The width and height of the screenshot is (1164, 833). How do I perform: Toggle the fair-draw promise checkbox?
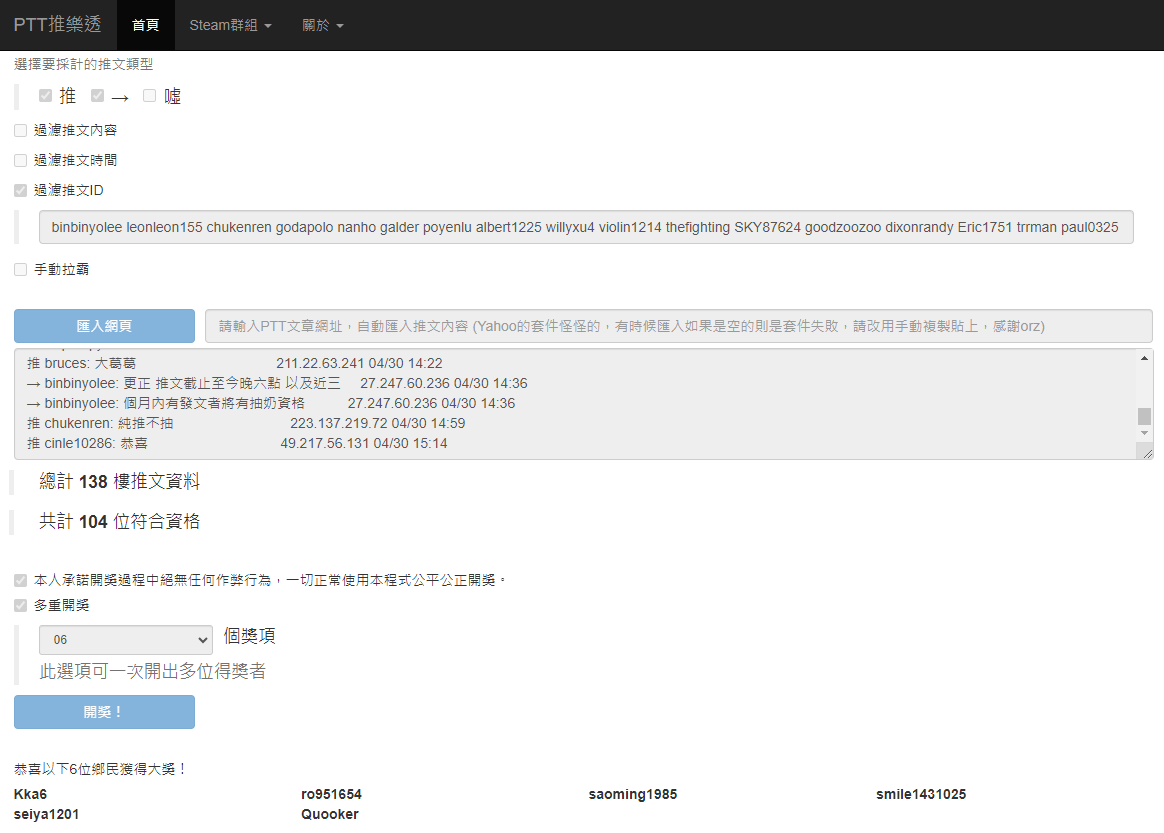pyautogui.click(x=21, y=581)
